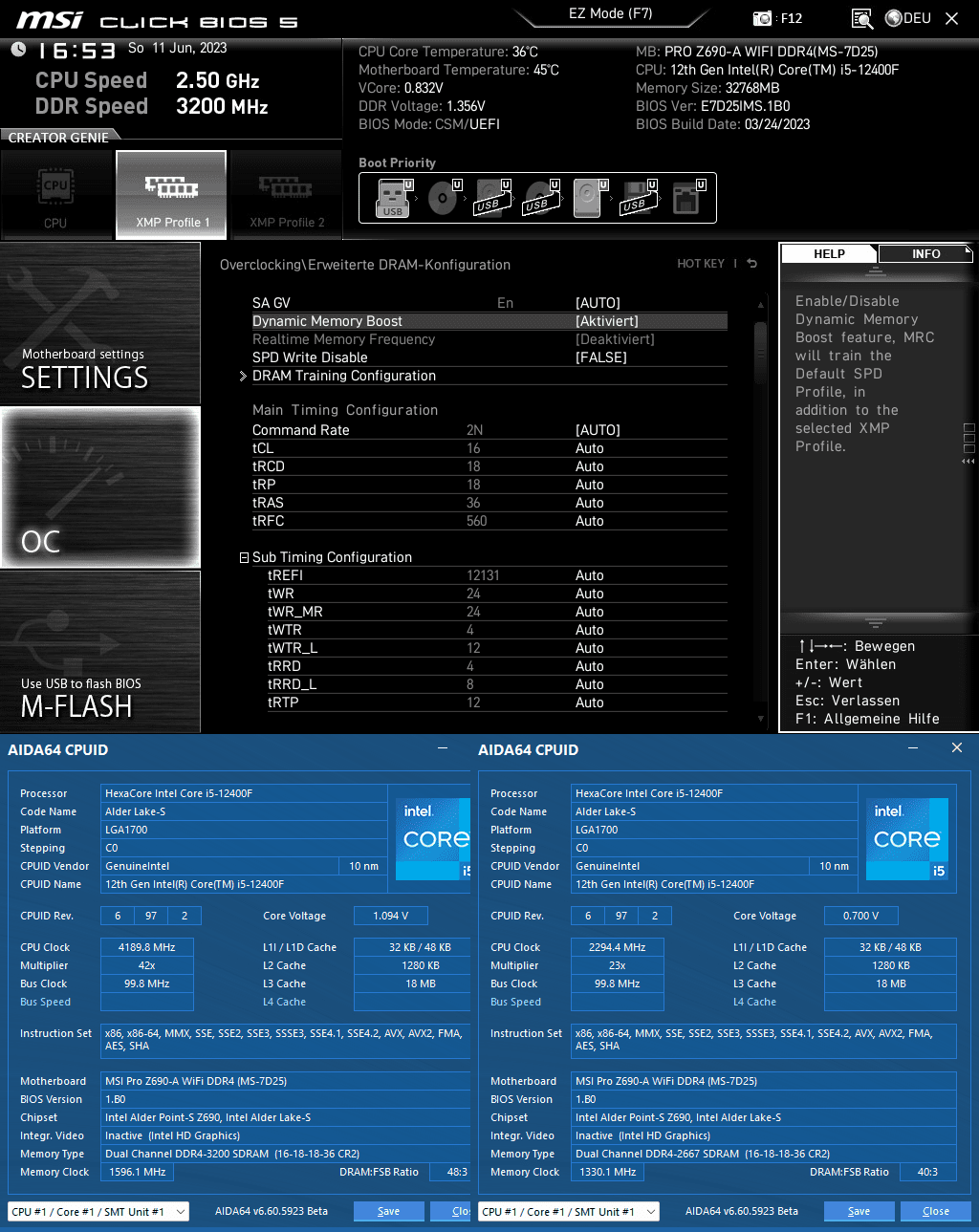Click the HOT KEY menu label
Screen dimensions: 979x1232
(x=701, y=264)
